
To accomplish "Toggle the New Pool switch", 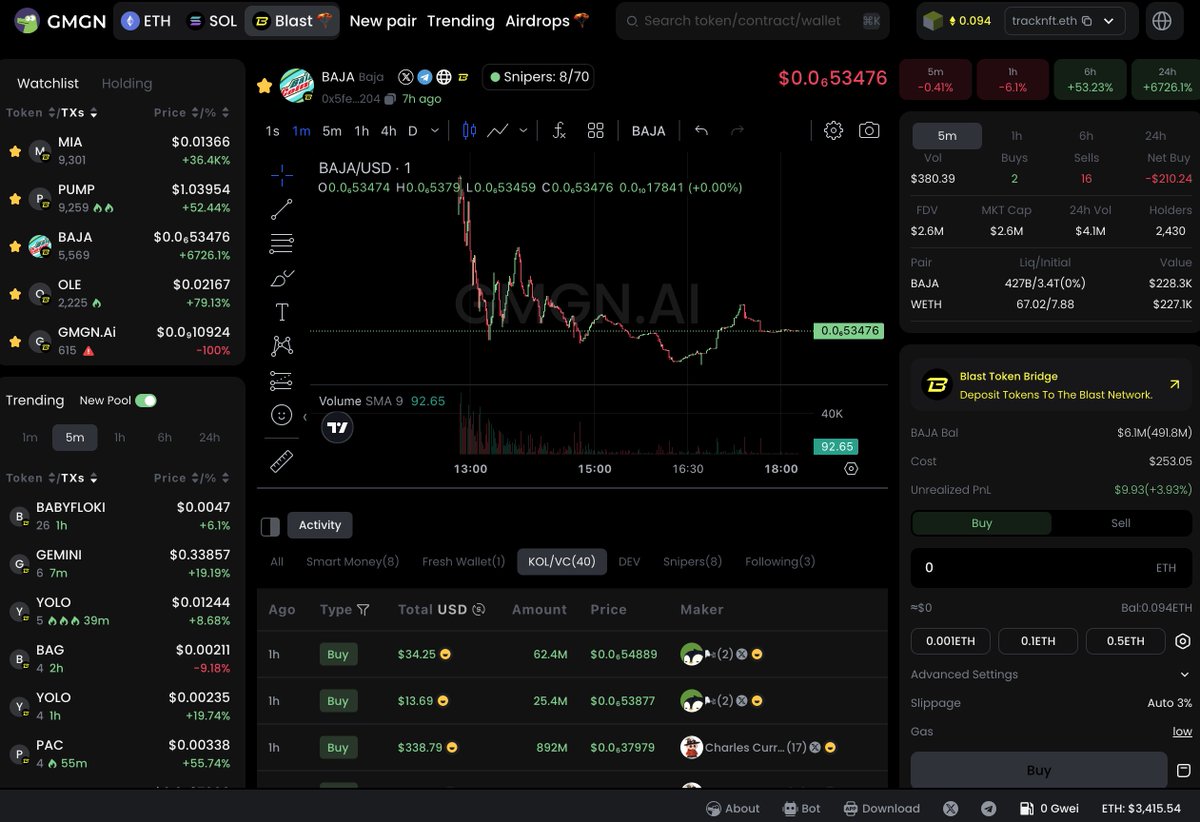I will coord(146,401).
